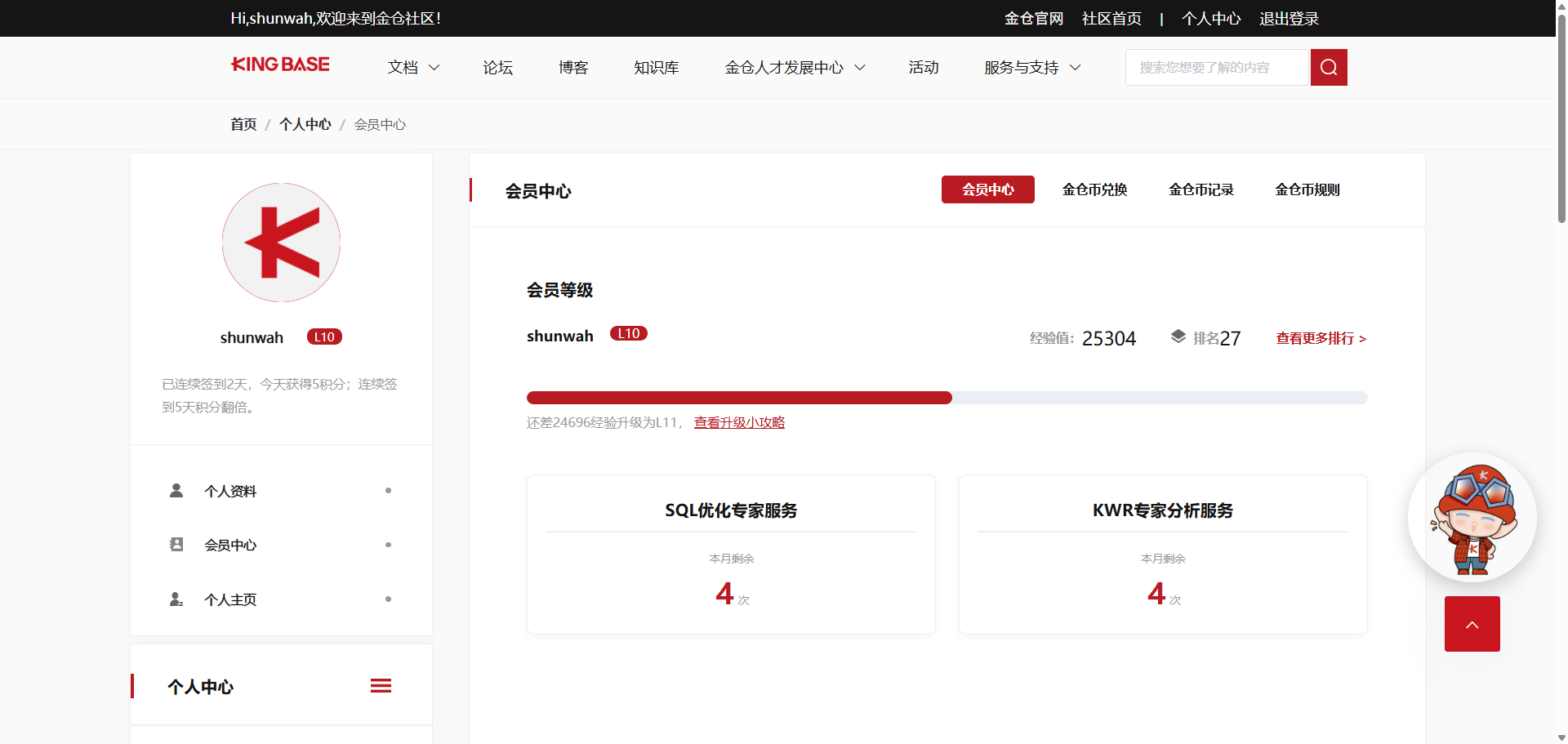Expand the 金仓人才发展中心 dropdown
Screen dimensions: 1568x744
point(795,67)
